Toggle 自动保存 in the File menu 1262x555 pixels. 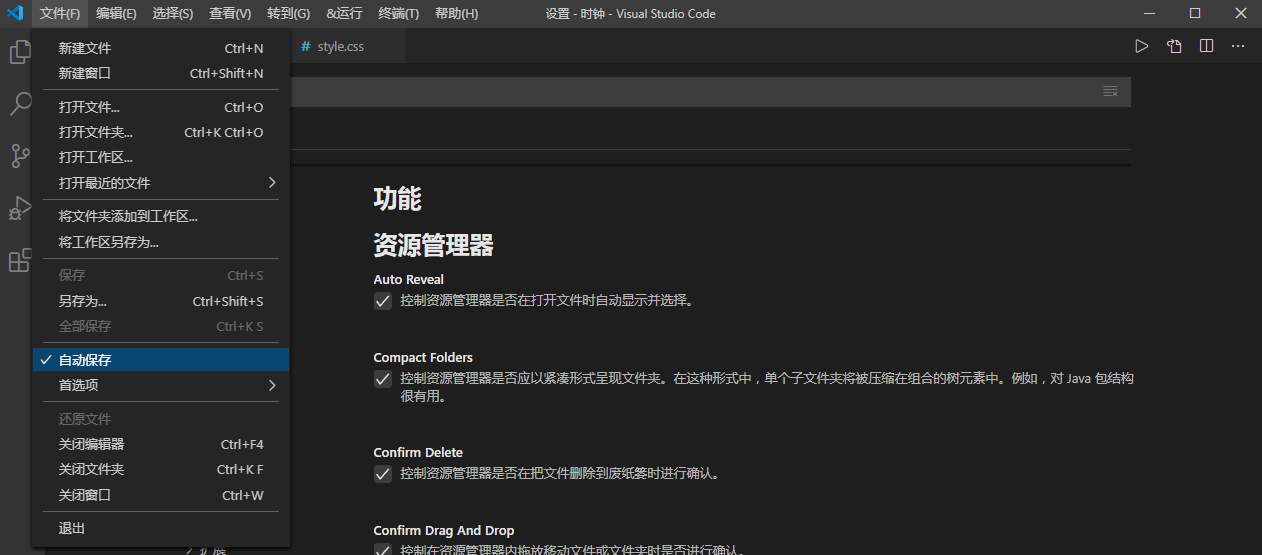(160, 360)
